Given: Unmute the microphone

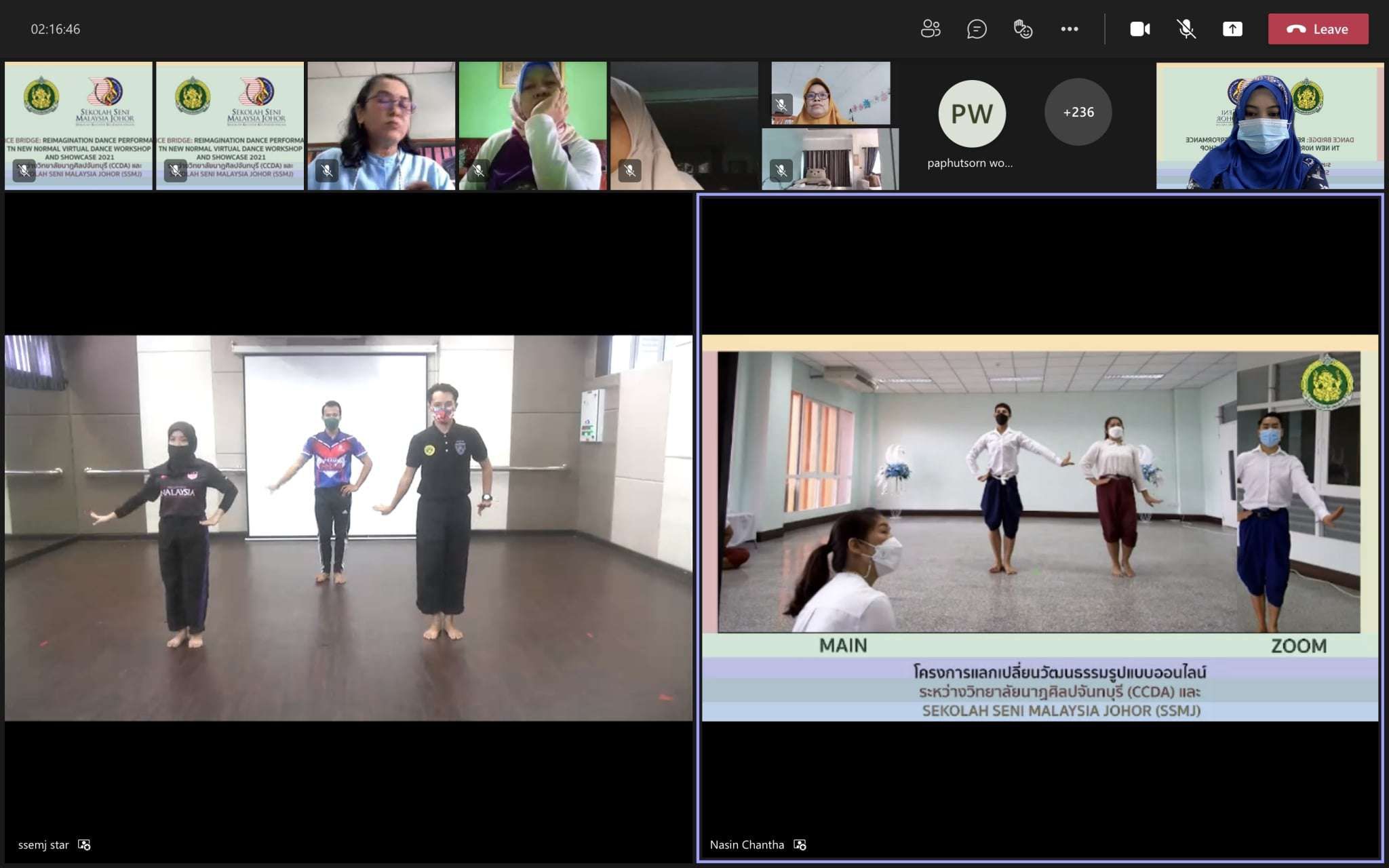Looking at the screenshot, I should tap(1186, 29).
